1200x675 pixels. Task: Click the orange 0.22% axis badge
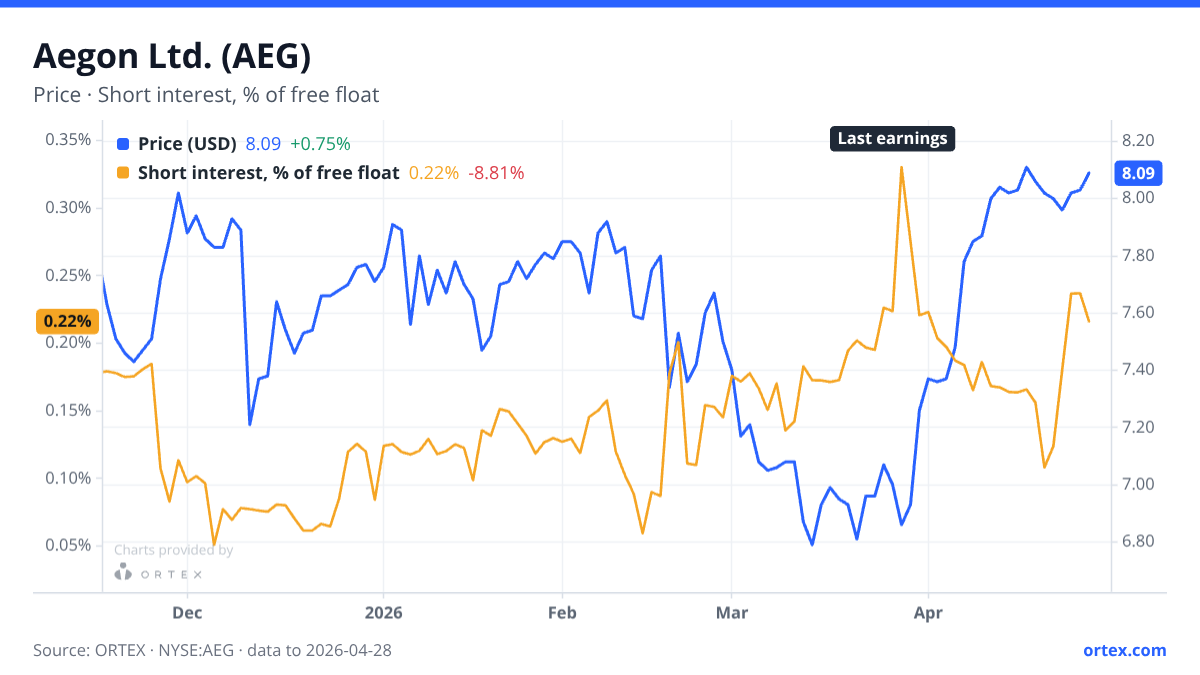pyautogui.click(x=67, y=321)
